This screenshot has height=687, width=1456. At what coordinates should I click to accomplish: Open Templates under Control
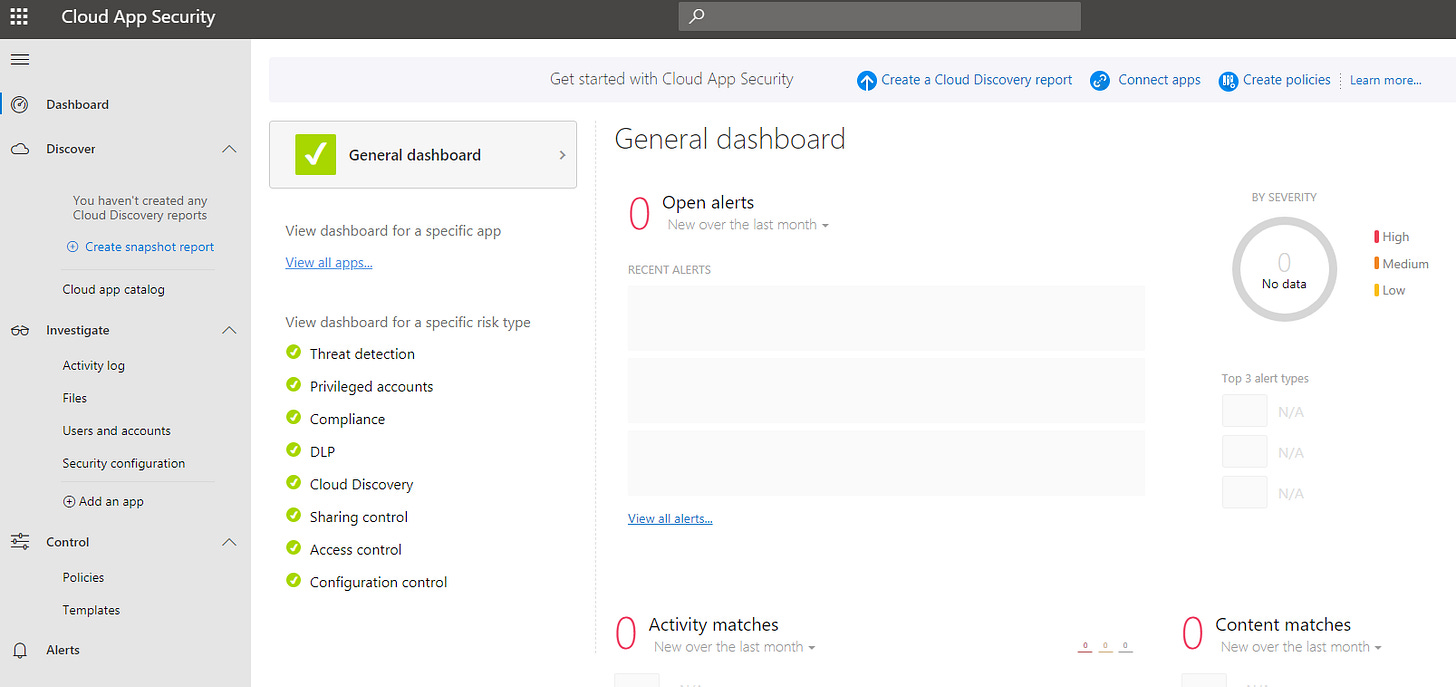click(x=91, y=610)
